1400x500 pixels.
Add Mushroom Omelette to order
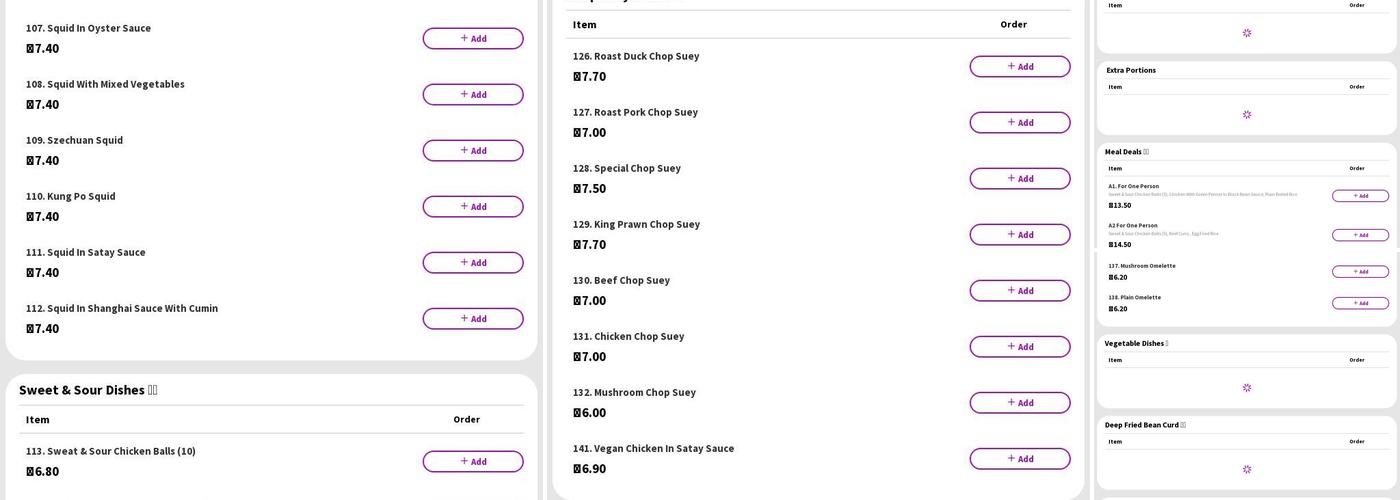1360,272
